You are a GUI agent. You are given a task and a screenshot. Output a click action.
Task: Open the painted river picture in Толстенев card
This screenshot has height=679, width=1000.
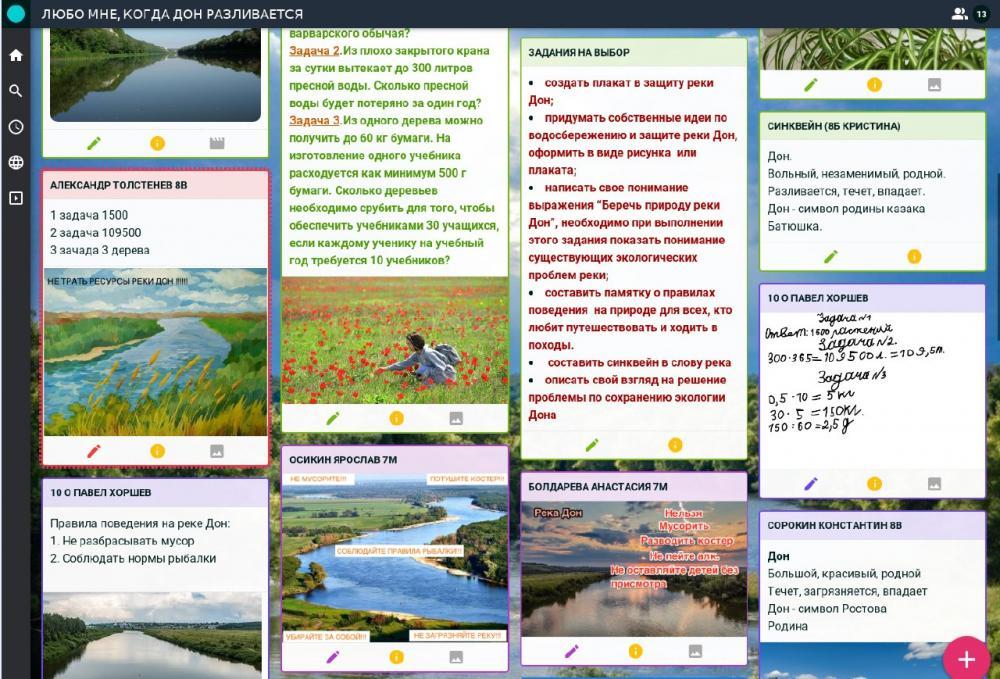[x=156, y=352]
